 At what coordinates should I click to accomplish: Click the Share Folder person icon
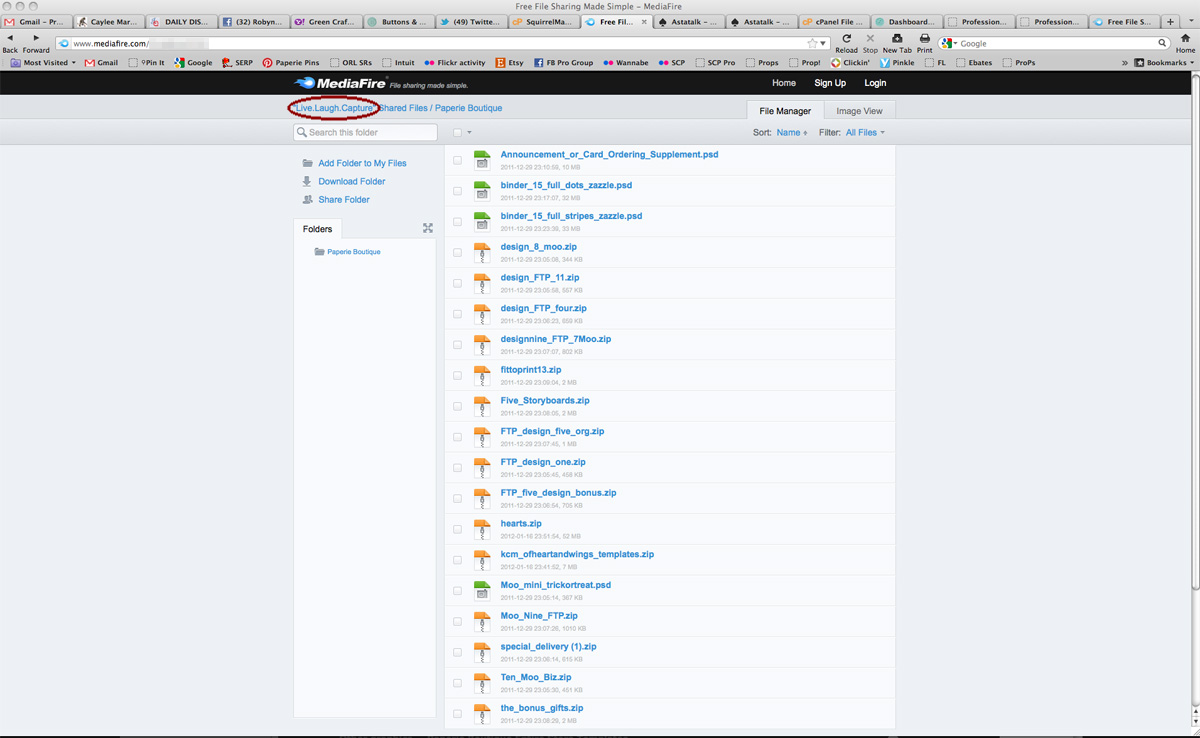point(307,200)
